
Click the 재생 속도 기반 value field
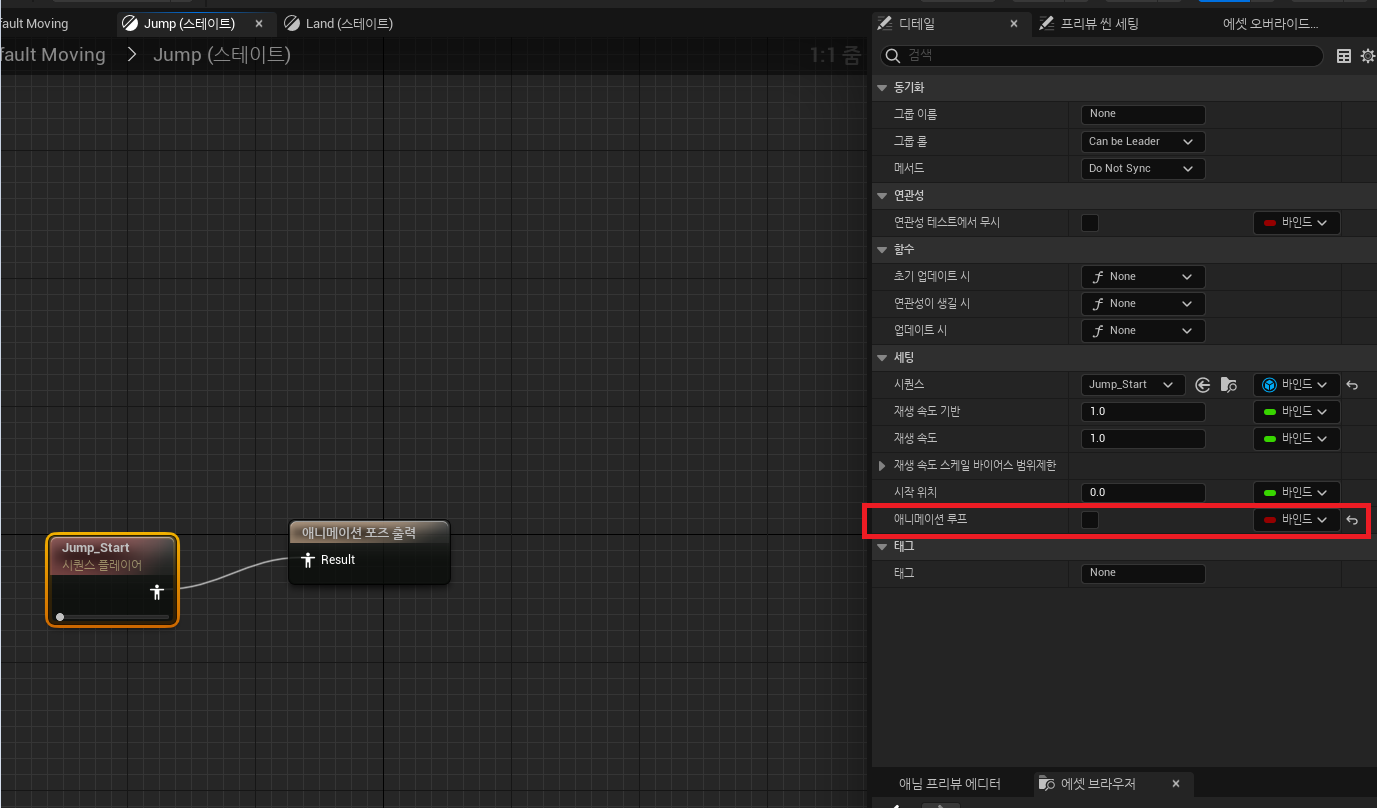pyautogui.click(x=1143, y=412)
